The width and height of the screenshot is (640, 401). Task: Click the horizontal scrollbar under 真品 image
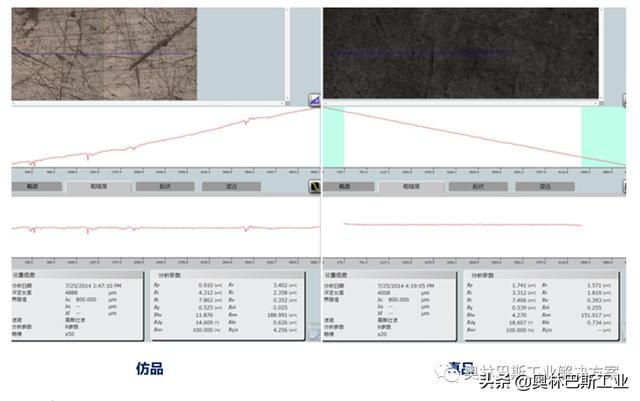click(463, 103)
